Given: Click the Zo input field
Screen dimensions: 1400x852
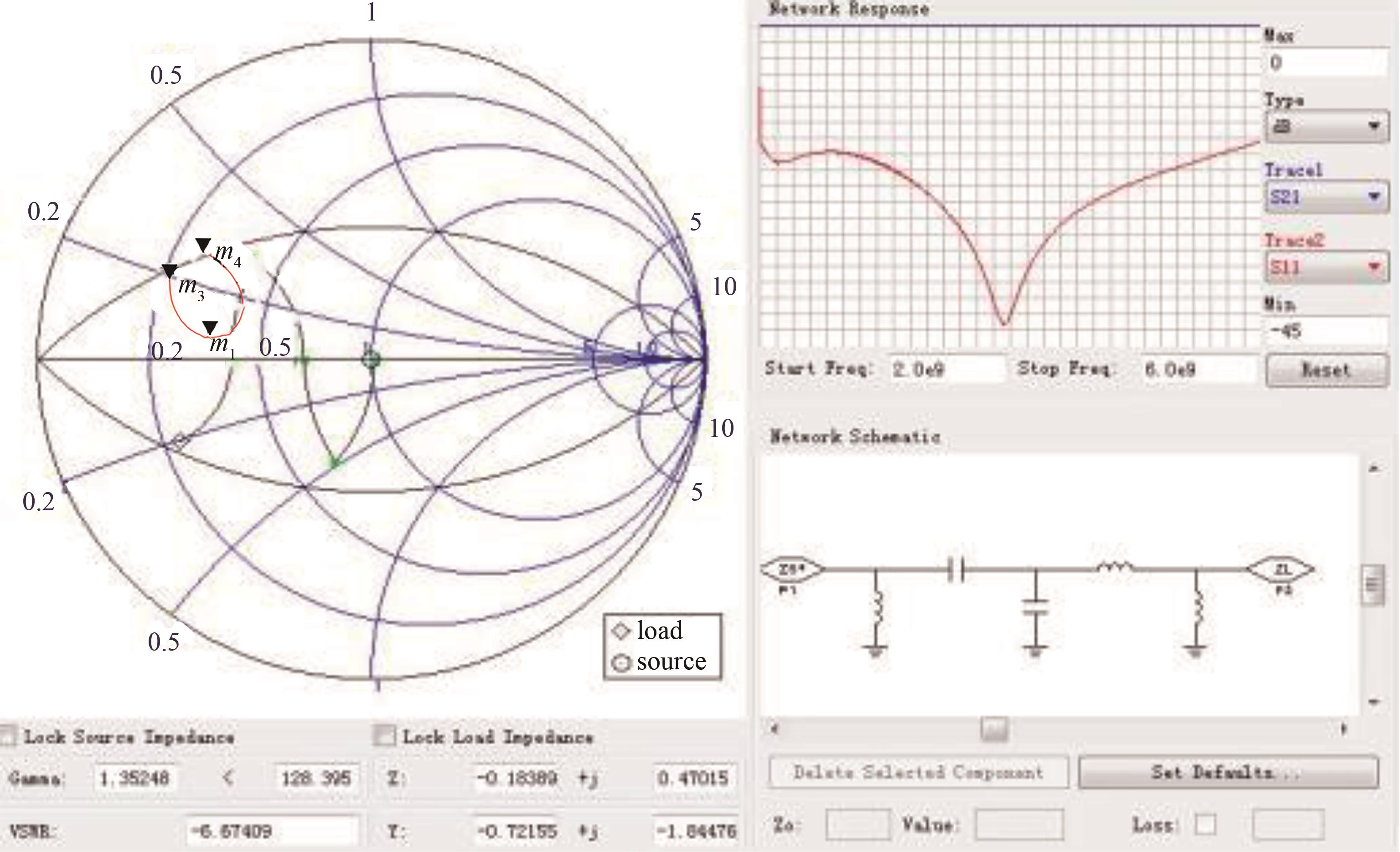Looking at the screenshot, I should pos(858,824).
